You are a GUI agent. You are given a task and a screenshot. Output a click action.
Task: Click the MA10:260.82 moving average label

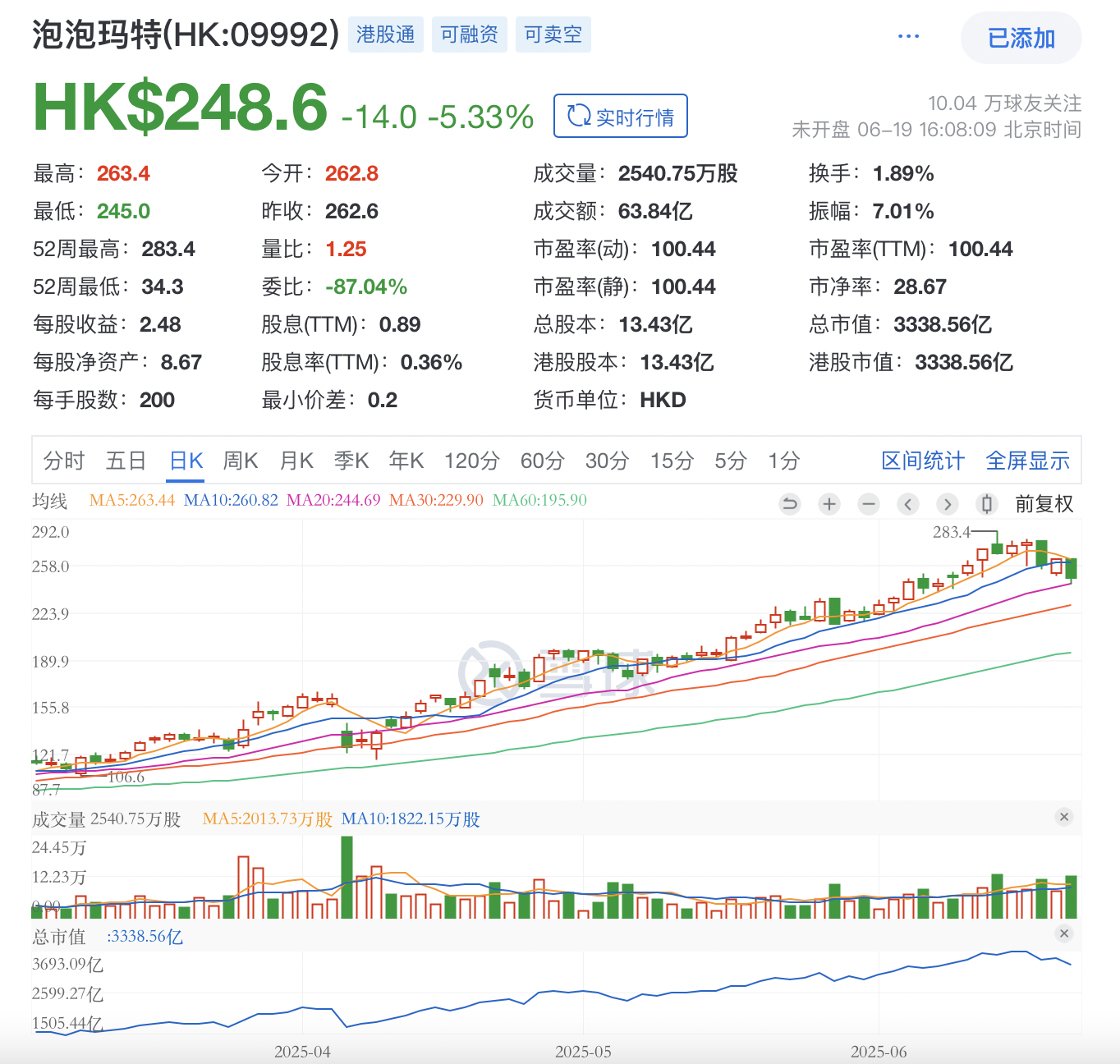click(x=231, y=500)
